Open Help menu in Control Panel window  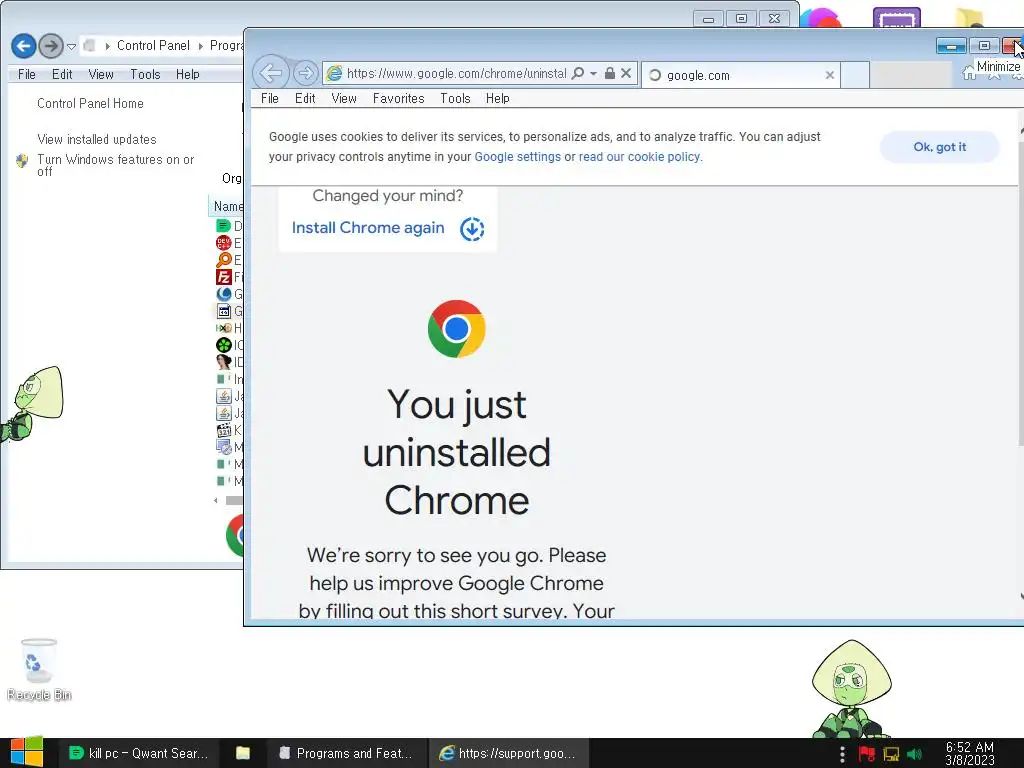point(187,74)
